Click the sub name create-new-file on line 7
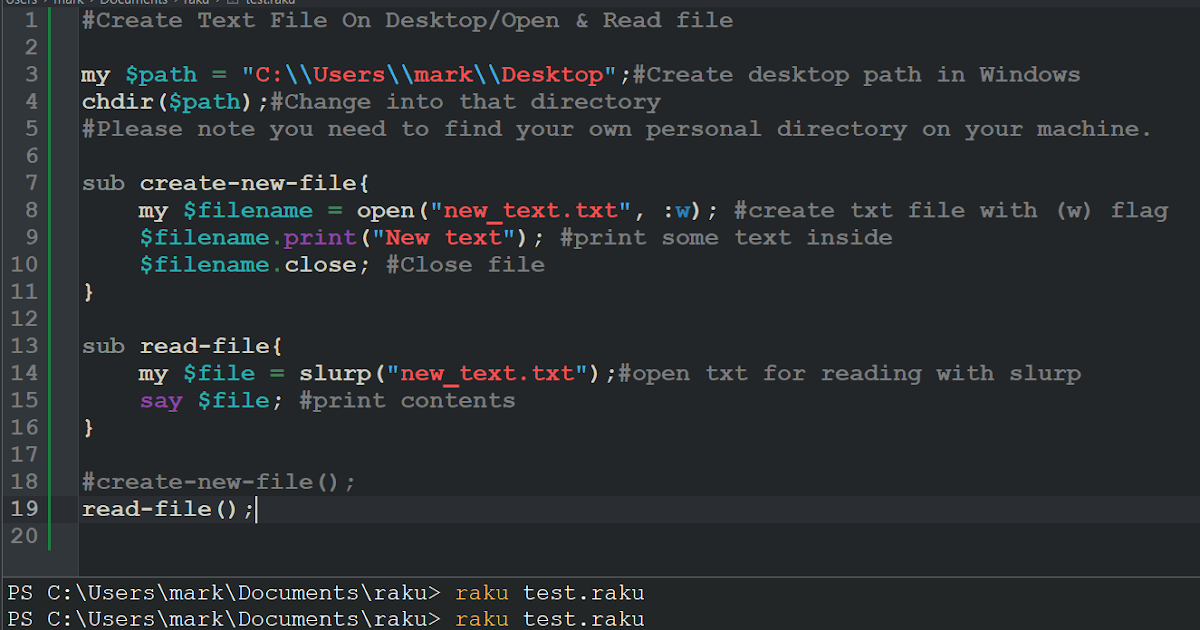 [248, 183]
